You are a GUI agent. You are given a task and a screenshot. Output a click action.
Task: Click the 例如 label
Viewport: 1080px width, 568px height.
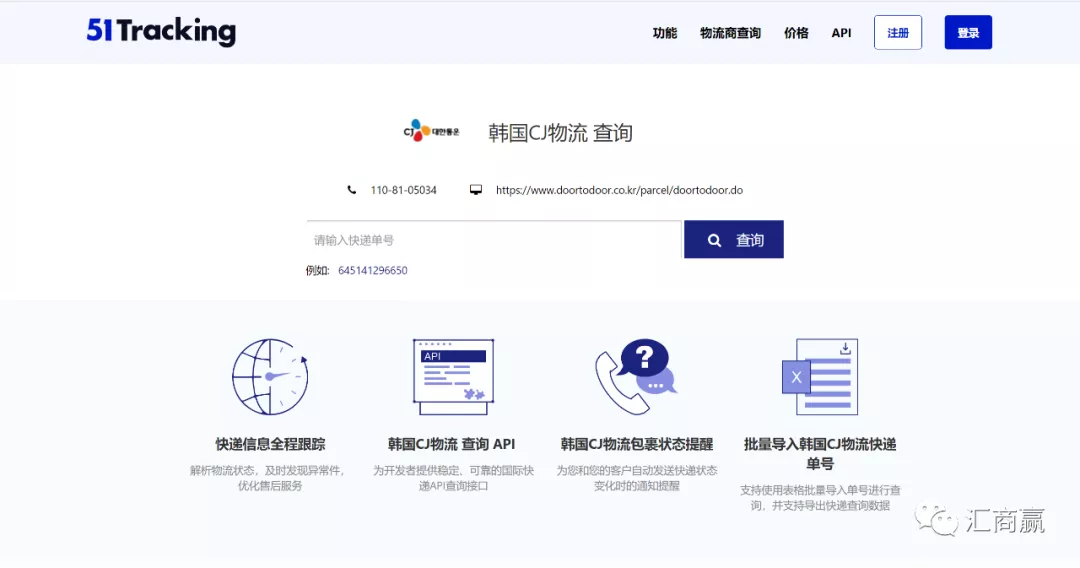(x=318, y=271)
